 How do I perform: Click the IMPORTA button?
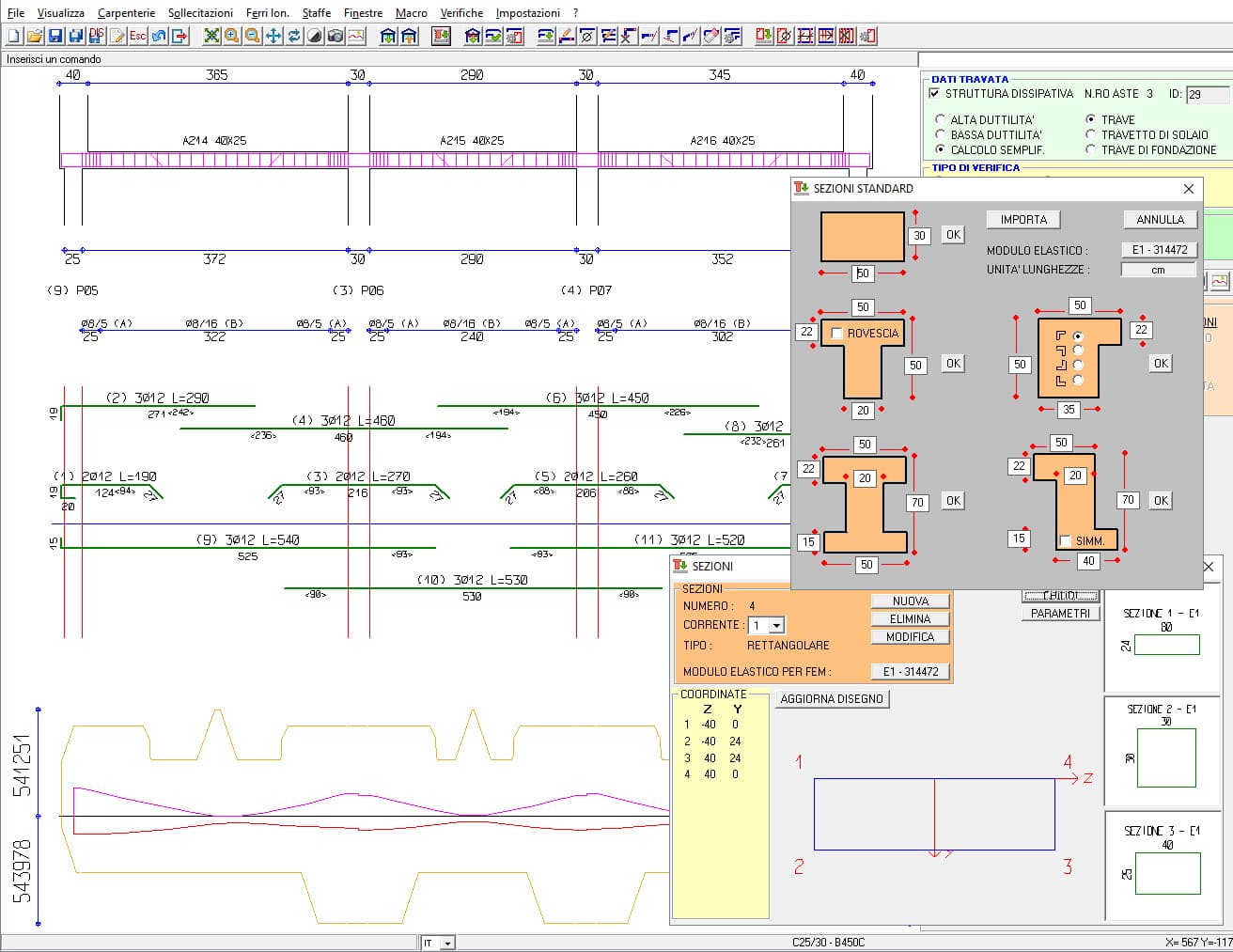tap(1023, 220)
